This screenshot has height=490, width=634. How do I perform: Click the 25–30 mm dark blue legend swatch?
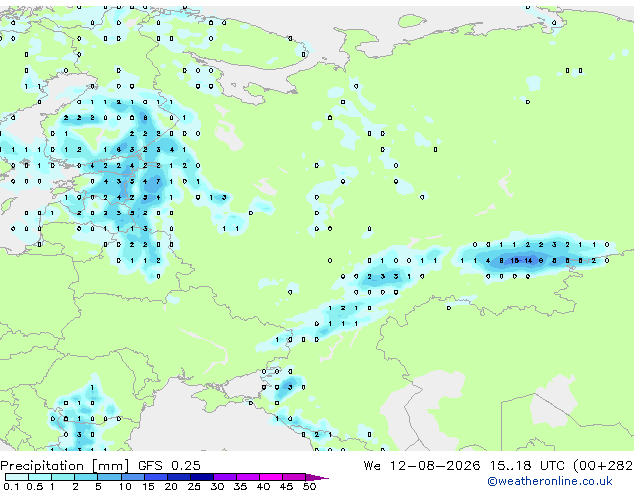[x=202, y=477]
